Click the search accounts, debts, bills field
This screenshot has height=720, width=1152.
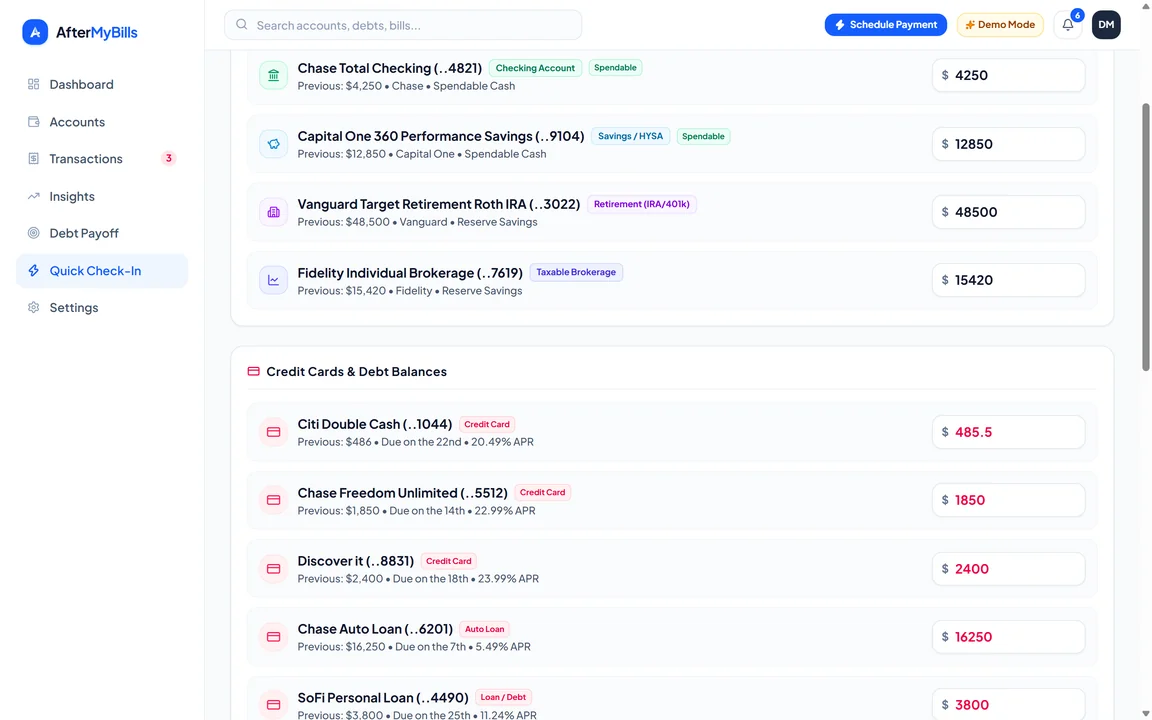click(x=403, y=25)
